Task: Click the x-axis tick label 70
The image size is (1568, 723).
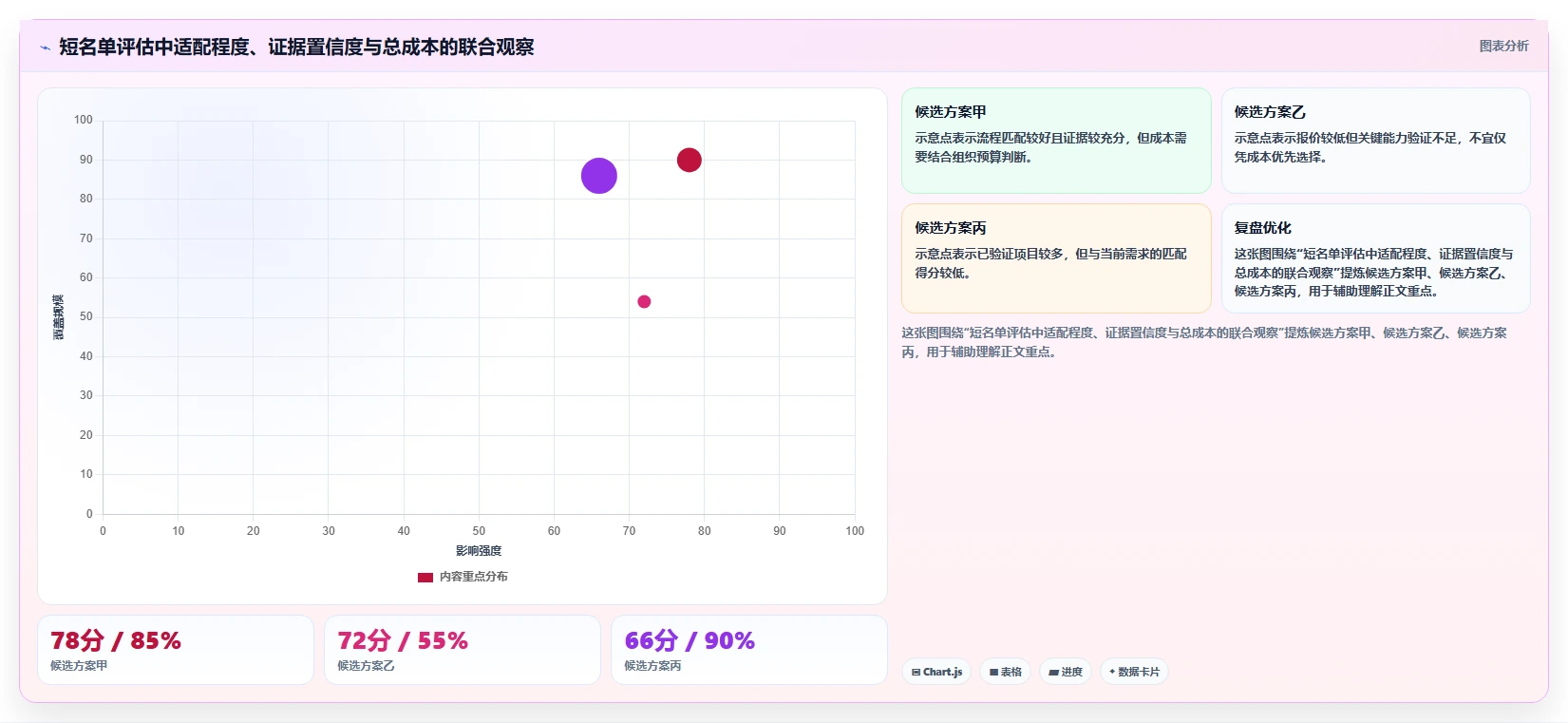Action: (629, 531)
